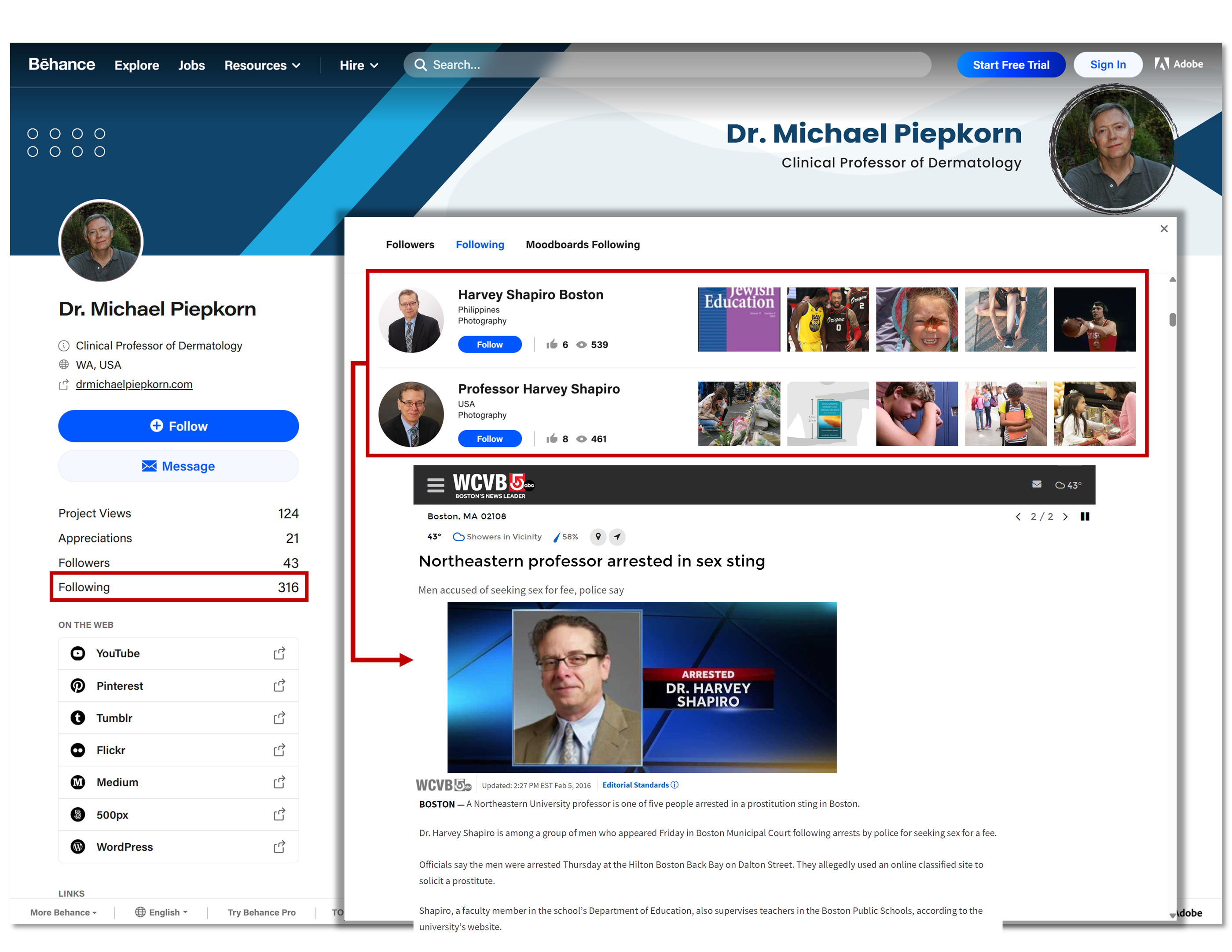Click Professor Harvey Shapiro name

point(539,389)
